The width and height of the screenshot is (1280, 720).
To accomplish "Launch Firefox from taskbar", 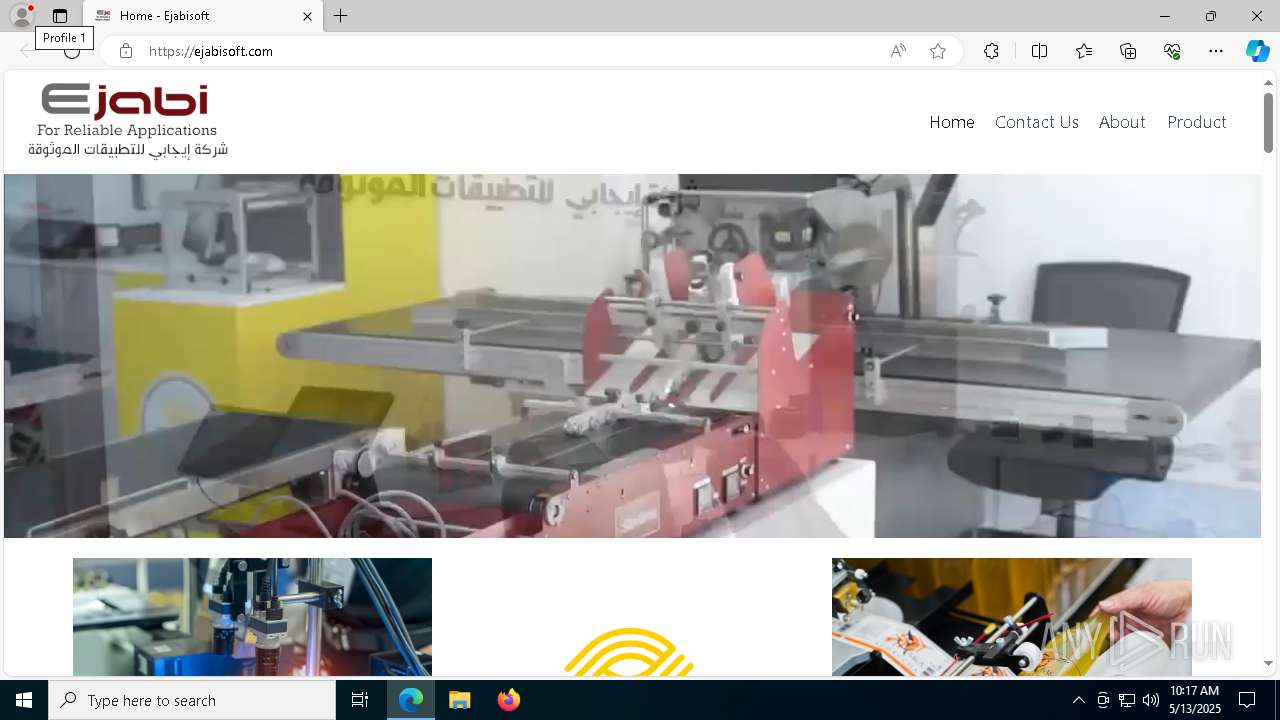I will tap(508, 700).
